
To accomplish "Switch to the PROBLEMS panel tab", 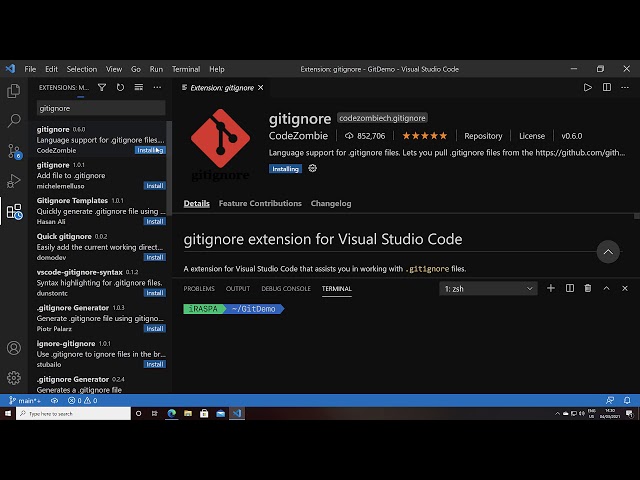I will click(x=199, y=289).
